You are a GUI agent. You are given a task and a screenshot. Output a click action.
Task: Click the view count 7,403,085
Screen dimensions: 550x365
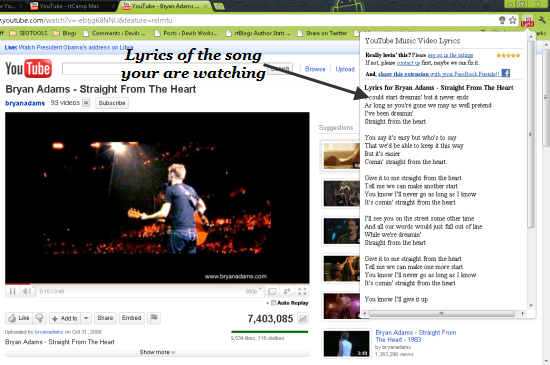[x=270, y=318]
